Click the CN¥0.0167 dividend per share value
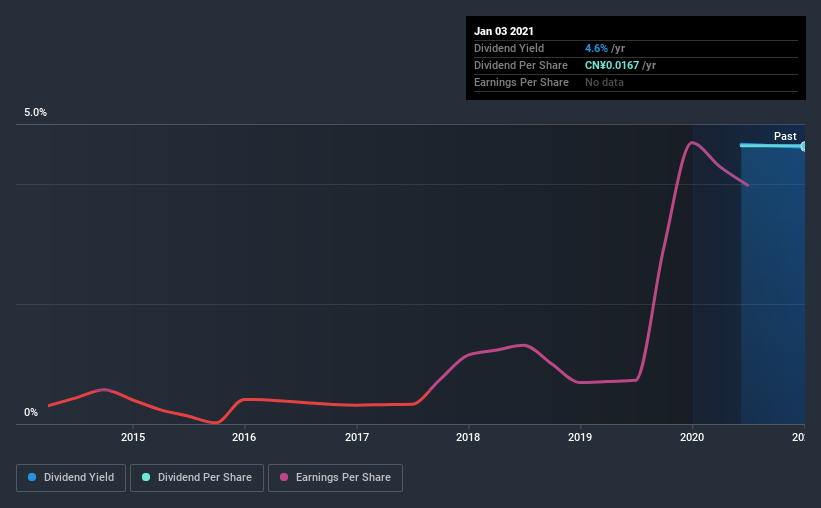Viewport: 821px width, 508px height. (612, 65)
